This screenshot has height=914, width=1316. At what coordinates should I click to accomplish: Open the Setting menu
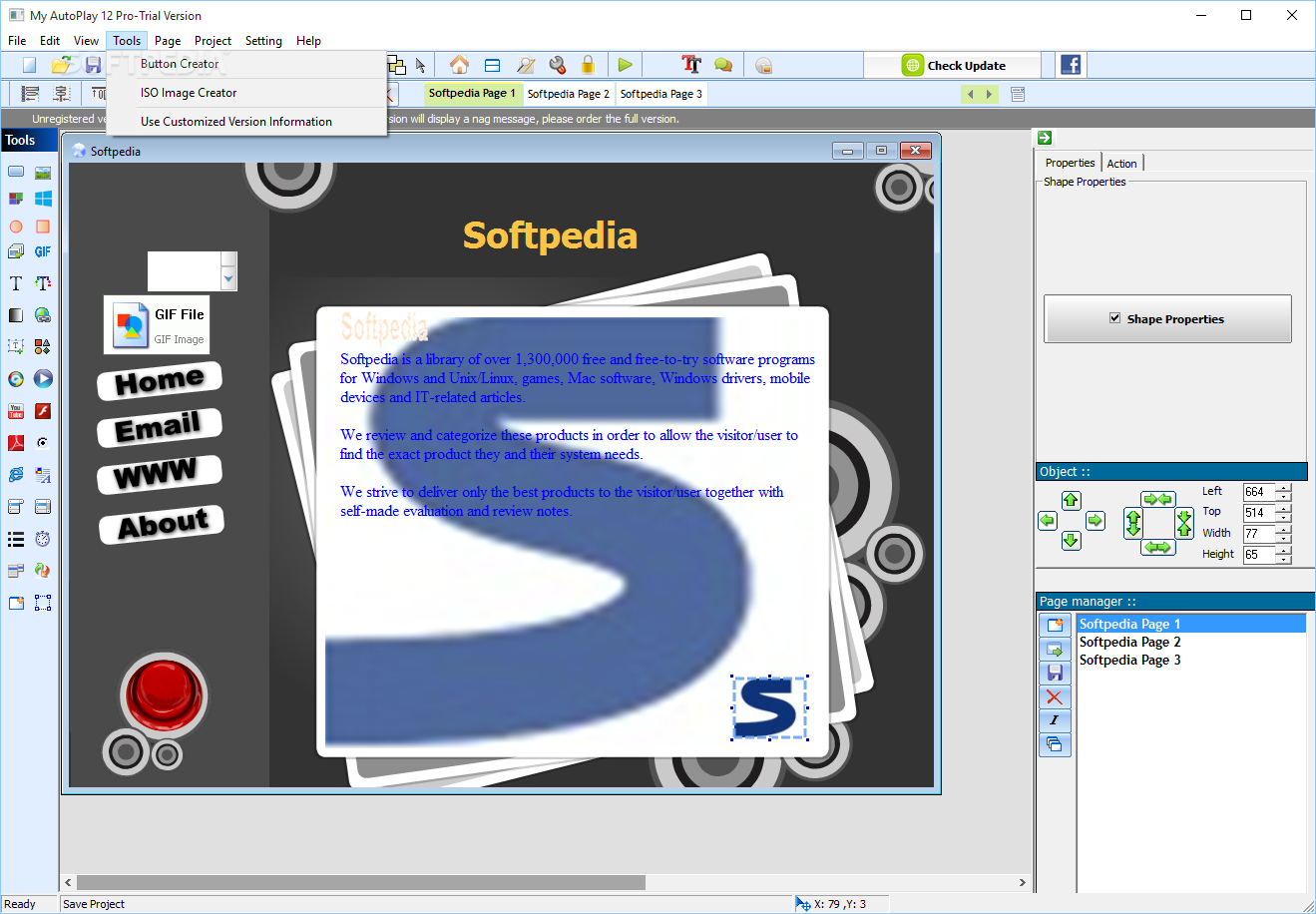click(x=263, y=41)
